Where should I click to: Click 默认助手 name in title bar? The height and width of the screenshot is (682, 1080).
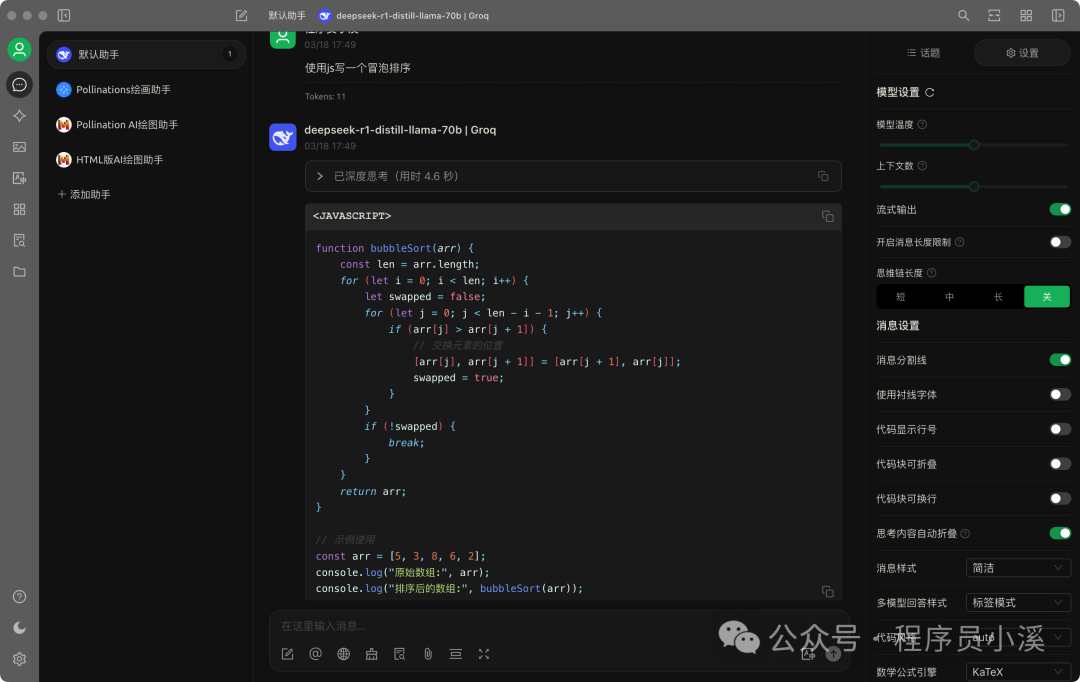pos(287,15)
